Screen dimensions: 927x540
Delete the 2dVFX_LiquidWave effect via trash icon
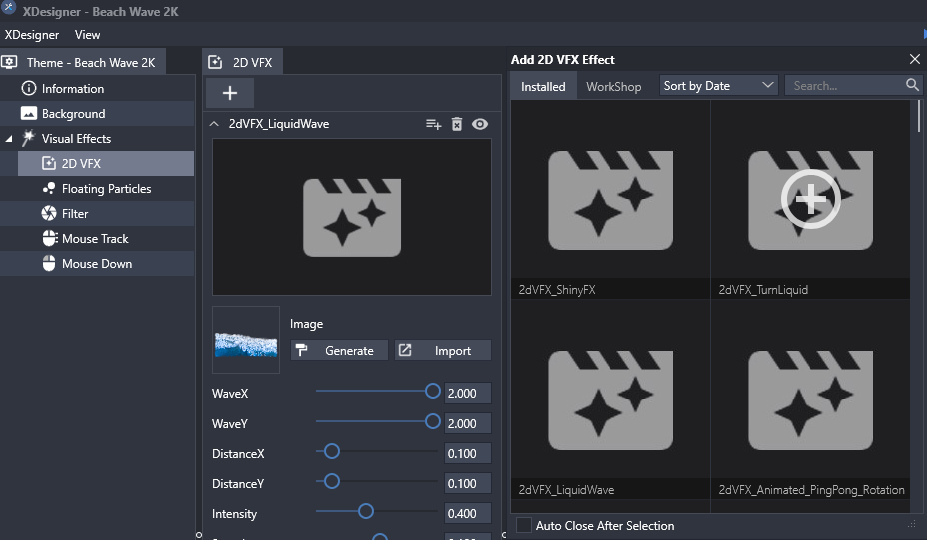pos(457,124)
